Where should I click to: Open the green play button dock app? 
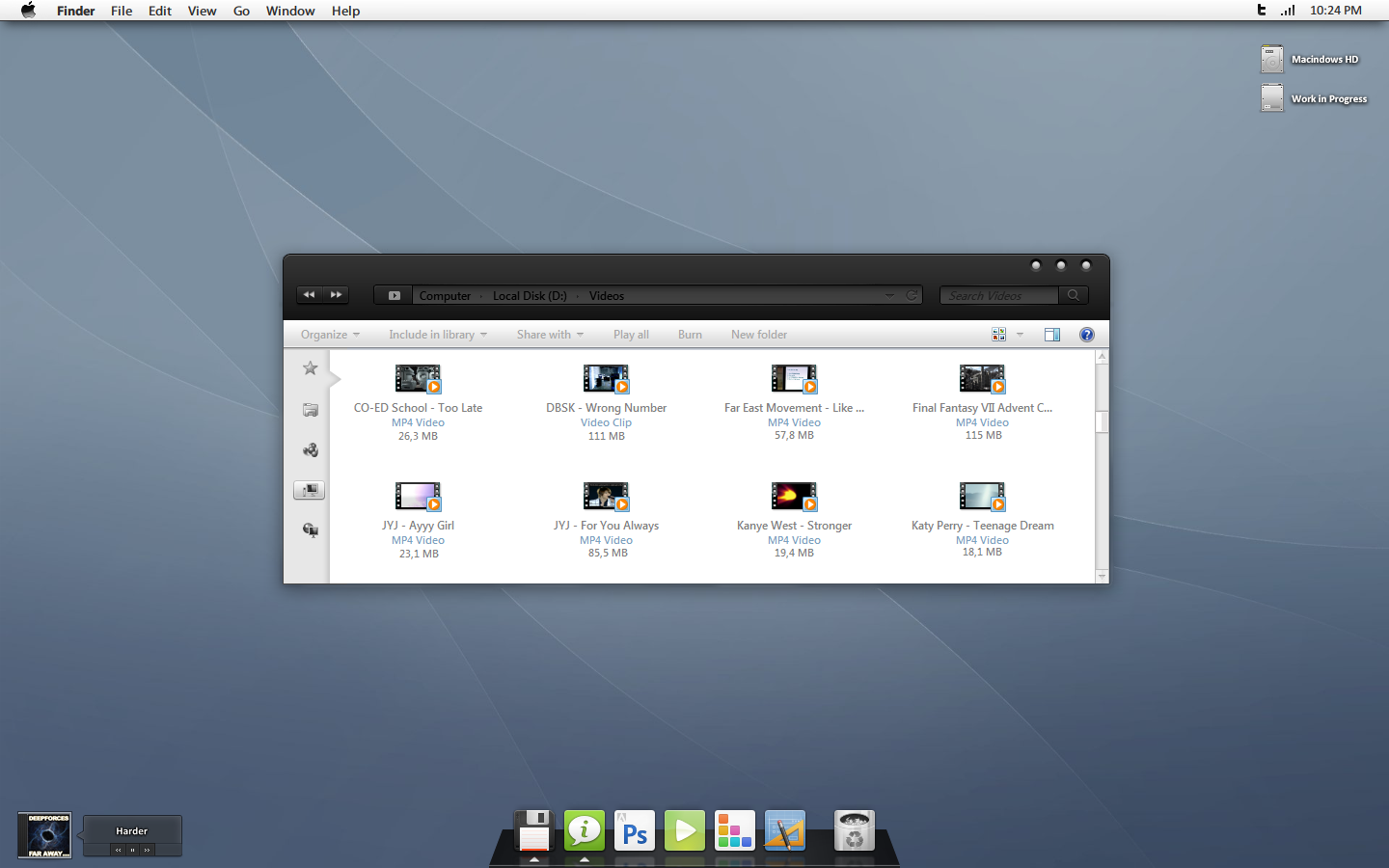pyautogui.click(x=685, y=830)
